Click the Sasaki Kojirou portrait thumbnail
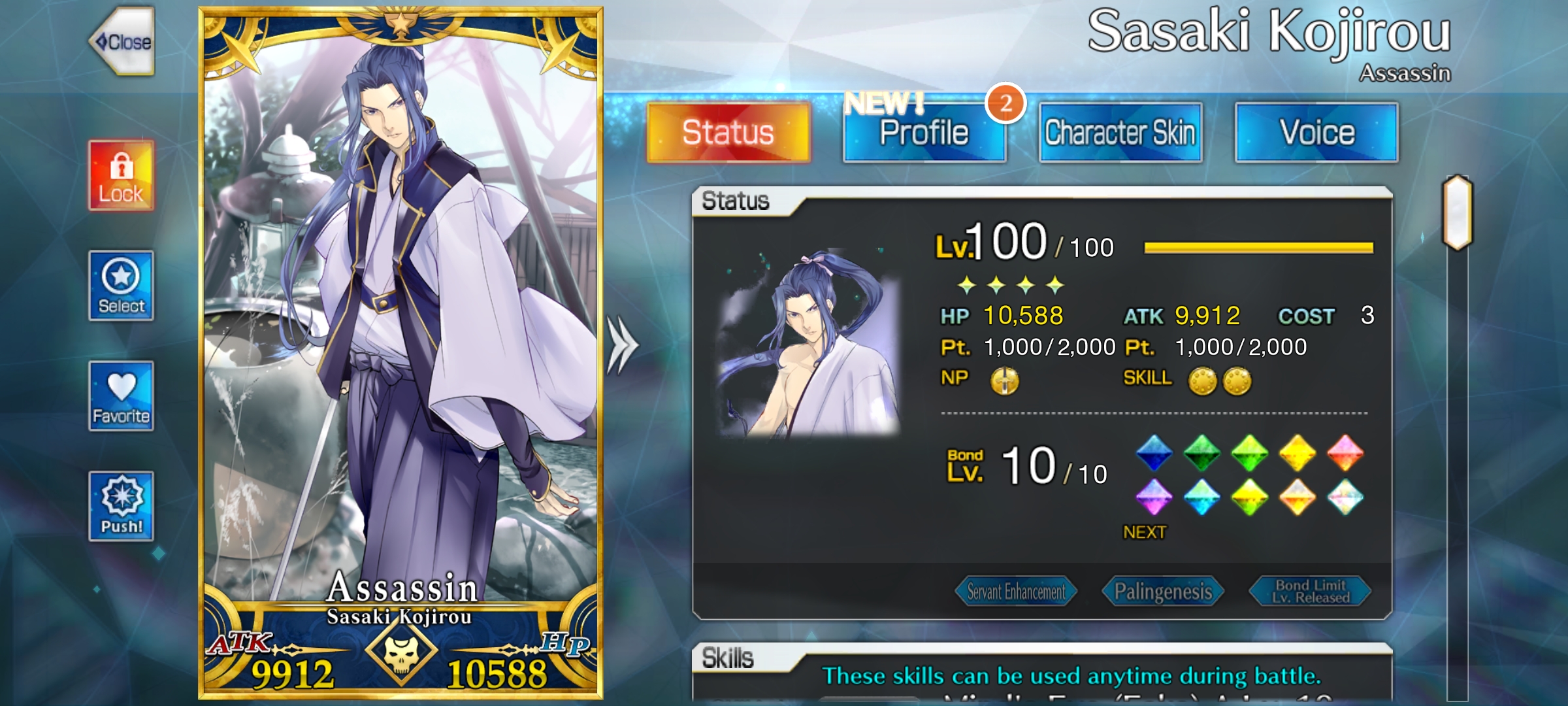 (809, 343)
